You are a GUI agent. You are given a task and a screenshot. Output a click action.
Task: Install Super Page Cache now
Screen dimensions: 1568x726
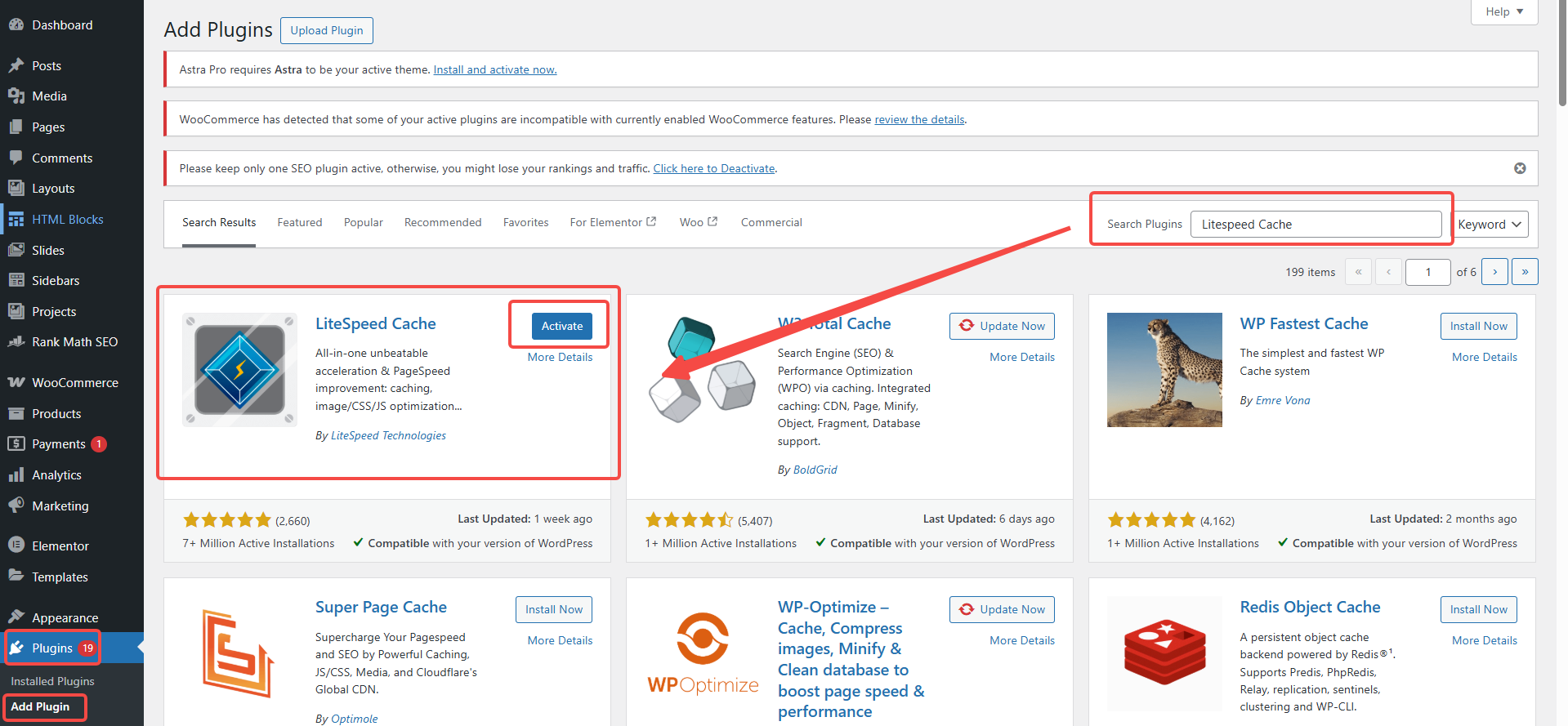(554, 609)
